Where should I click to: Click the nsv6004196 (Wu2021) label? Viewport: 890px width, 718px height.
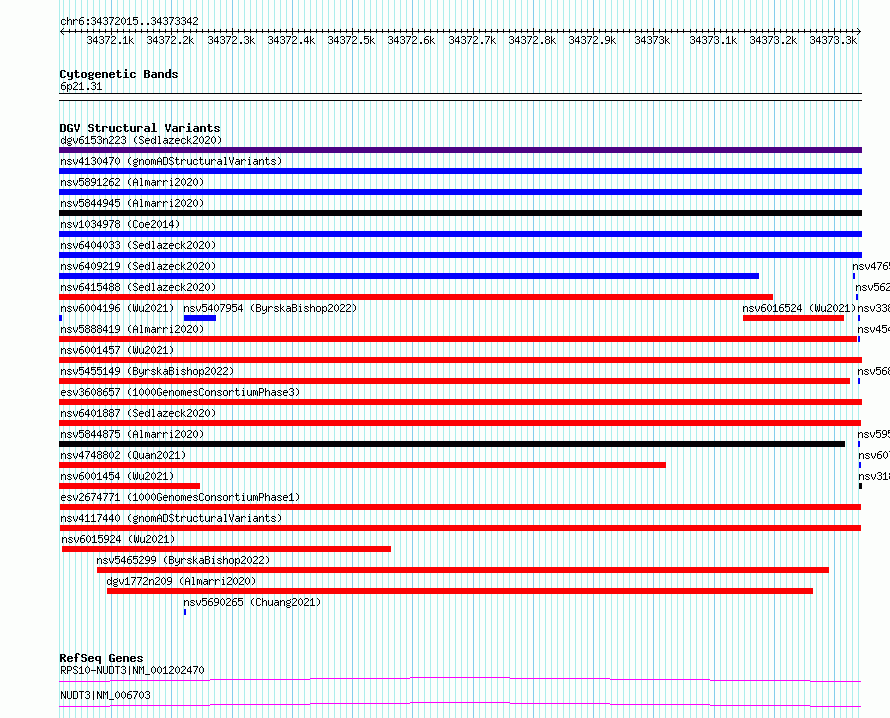click(x=117, y=308)
